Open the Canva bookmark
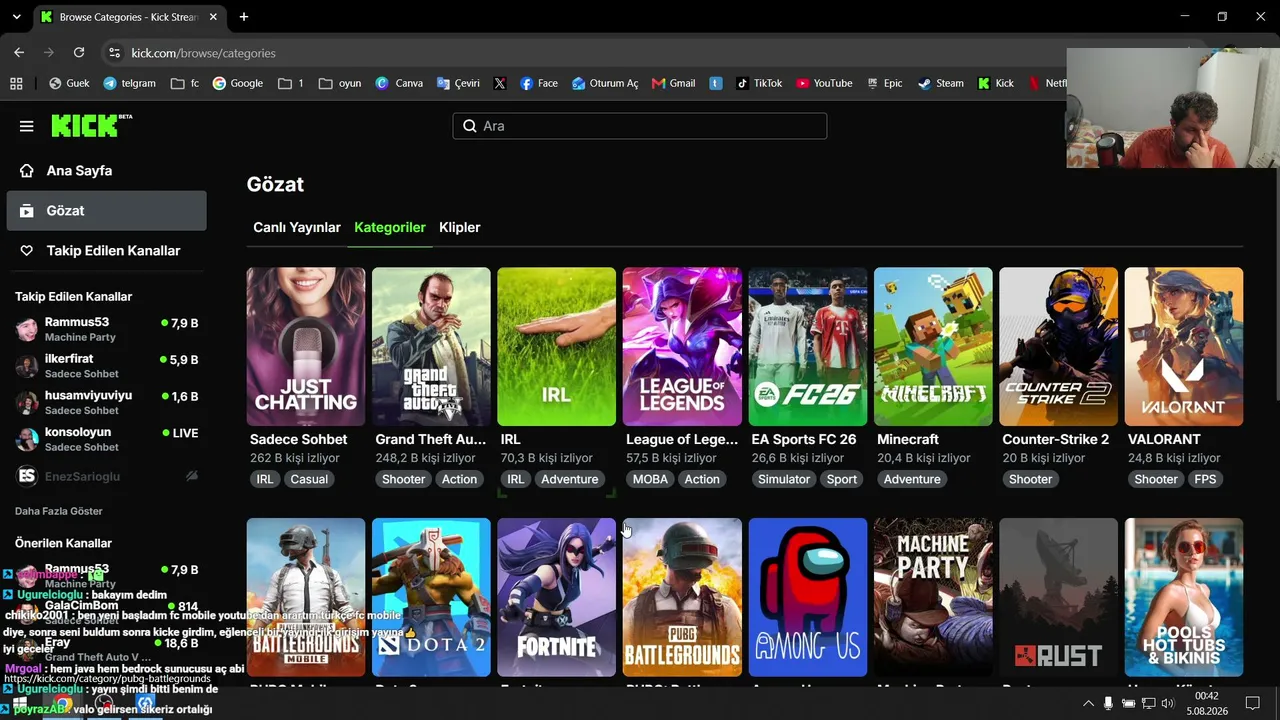This screenshot has width=1280, height=720. coord(399,83)
